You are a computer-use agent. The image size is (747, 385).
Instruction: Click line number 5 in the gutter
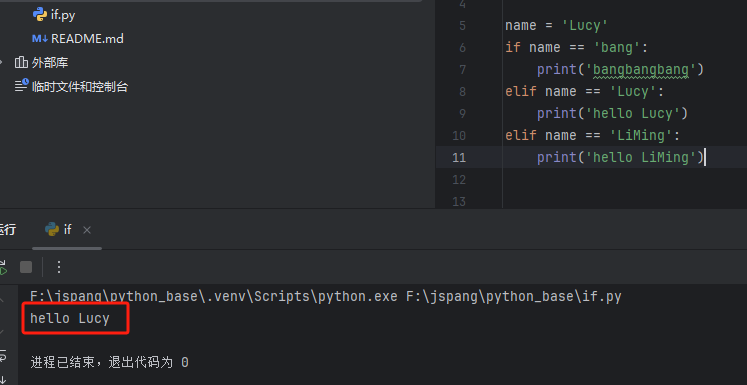[462, 26]
